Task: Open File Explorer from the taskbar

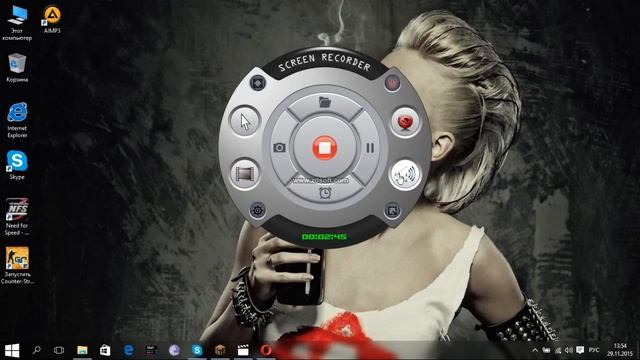Action: (x=82, y=350)
